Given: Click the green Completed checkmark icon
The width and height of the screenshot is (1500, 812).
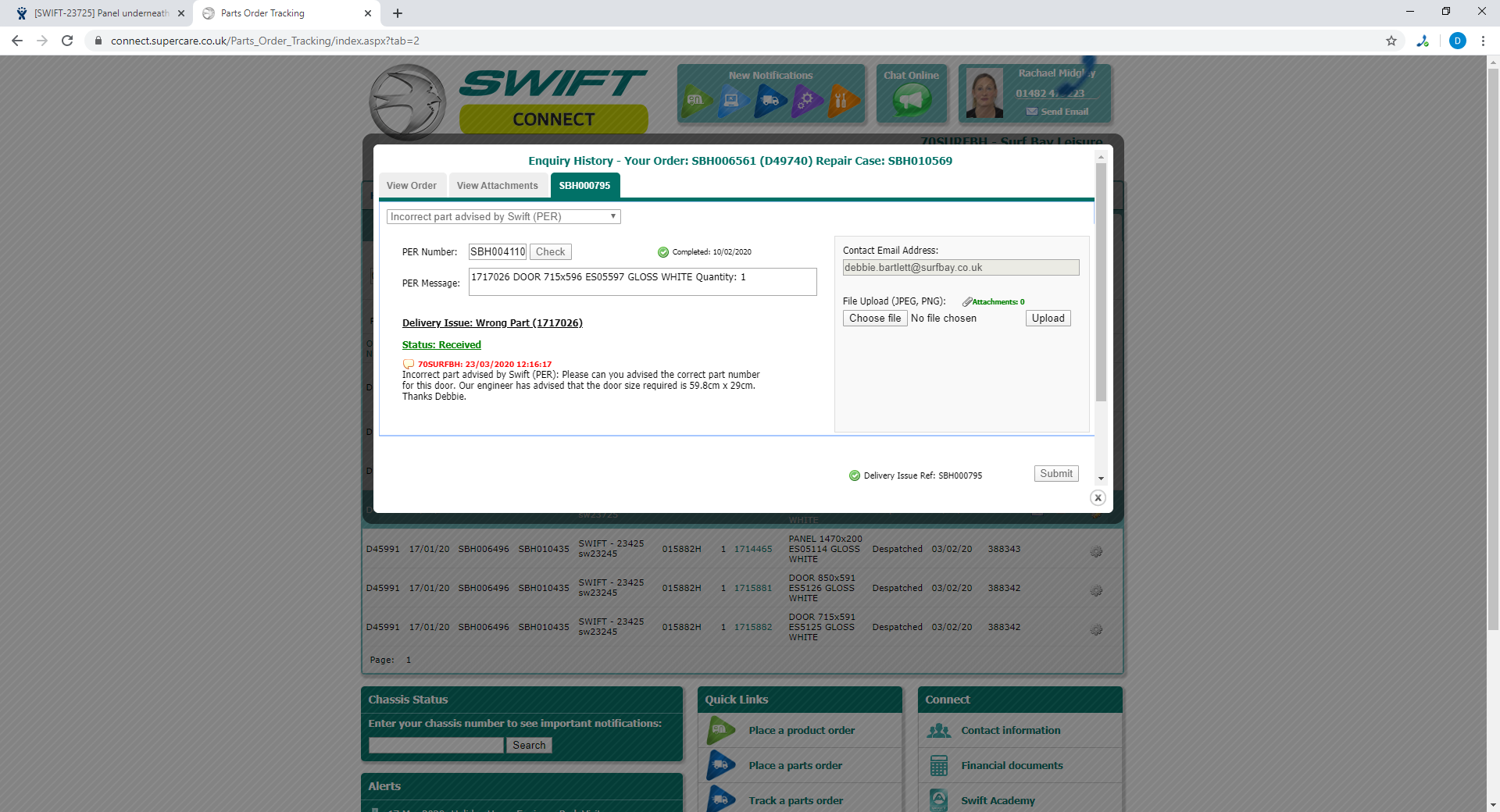Looking at the screenshot, I should pyautogui.click(x=663, y=252).
